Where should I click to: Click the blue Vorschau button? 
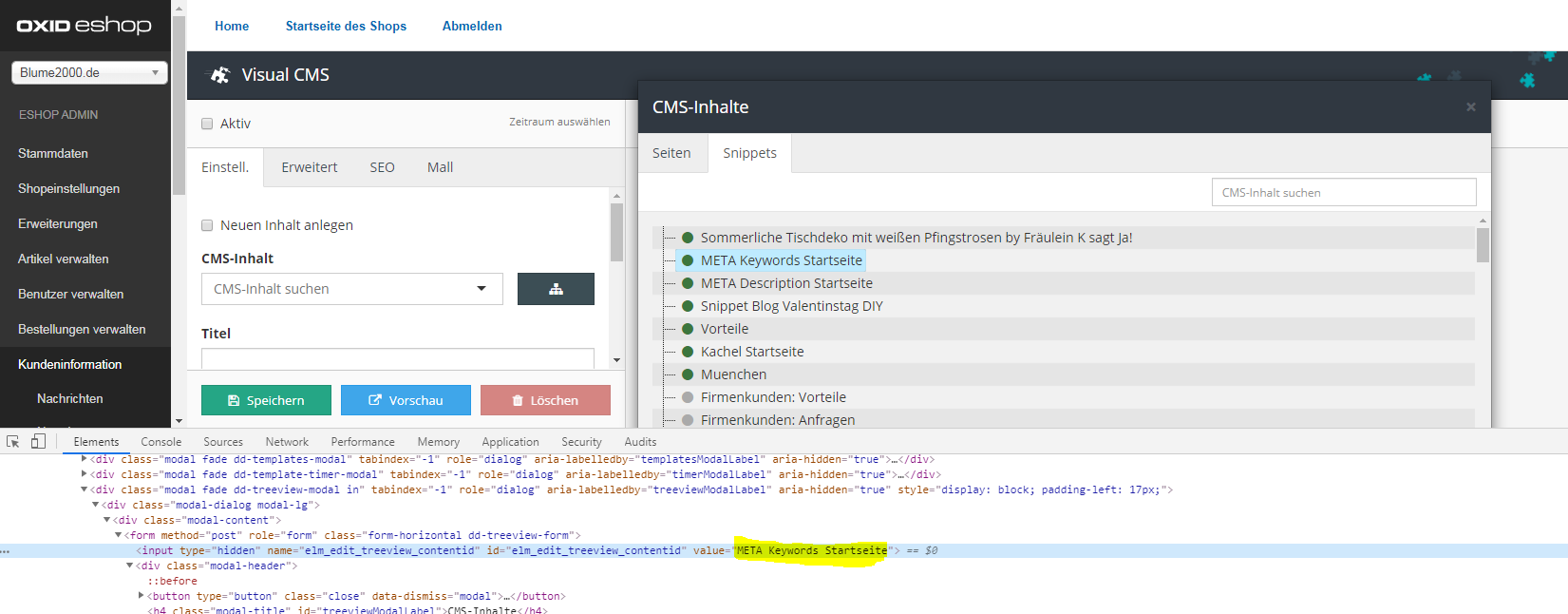click(x=406, y=400)
